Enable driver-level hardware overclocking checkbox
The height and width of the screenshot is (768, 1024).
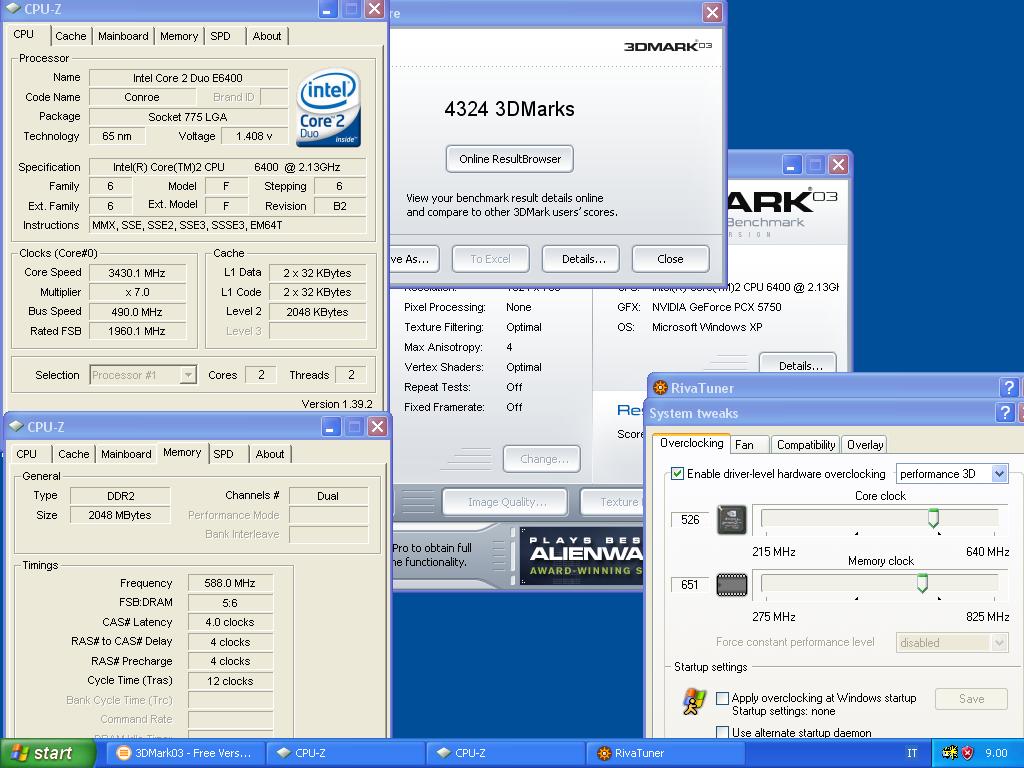[677, 473]
